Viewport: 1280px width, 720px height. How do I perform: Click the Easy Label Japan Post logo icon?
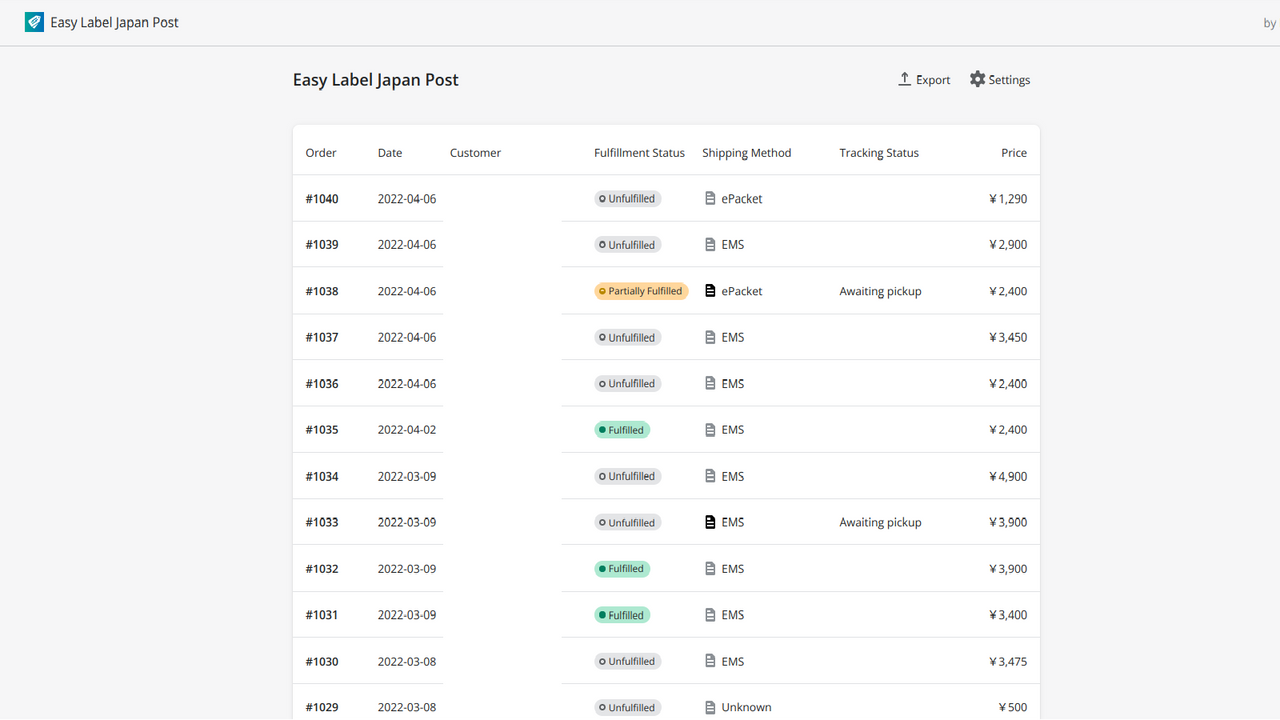pos(33,21)
